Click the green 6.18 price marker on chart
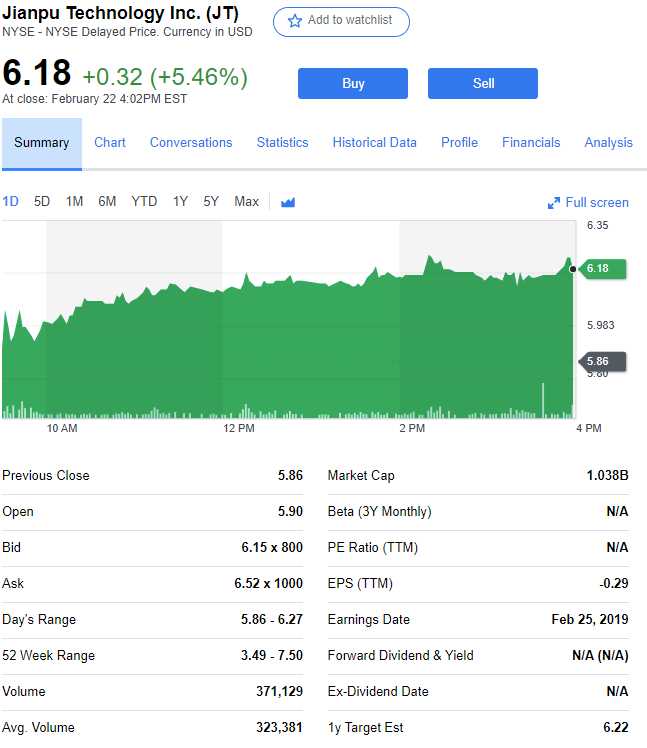The height and width of the screenshot is (748, 647). pos(602,269)
